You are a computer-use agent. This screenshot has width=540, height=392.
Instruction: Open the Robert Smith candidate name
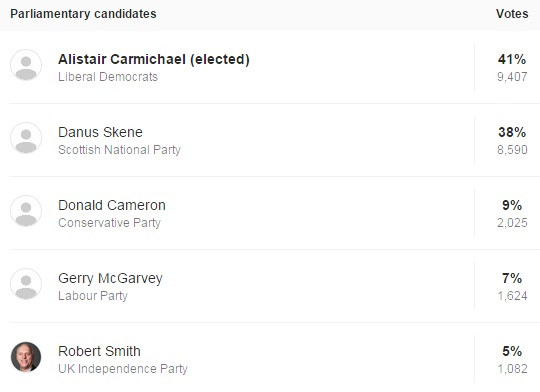pos(99,351)
